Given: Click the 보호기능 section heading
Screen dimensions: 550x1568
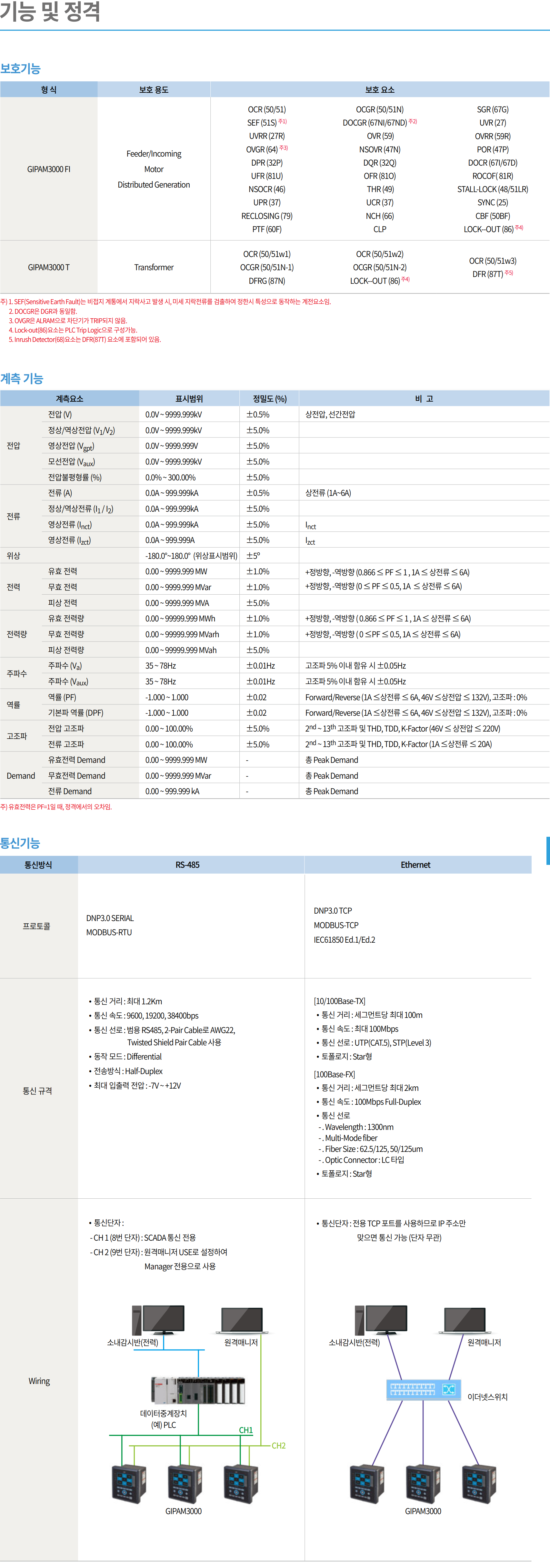Looking at the screenshot, I should [20, 68].
